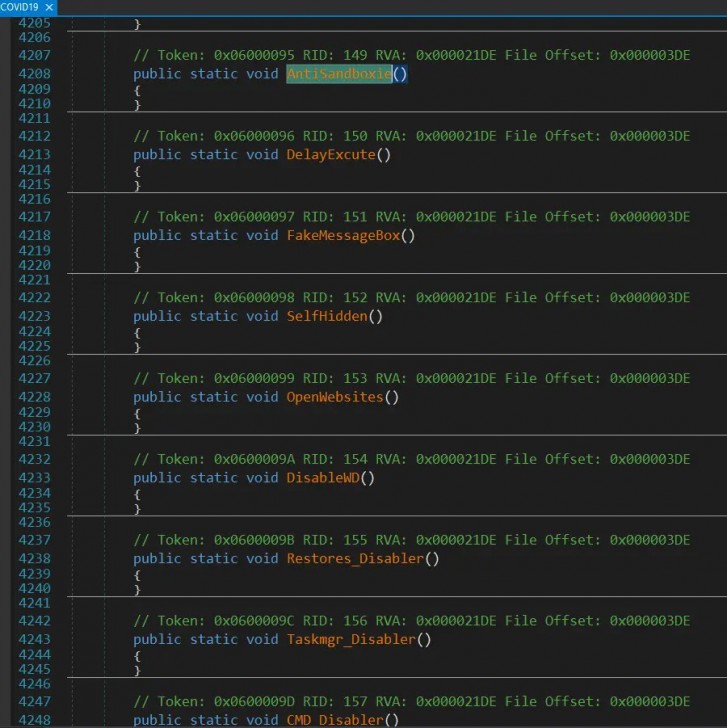The image size is (727, 728).
Task: Click the SelfHidden method name
Action: click(327, 316)
